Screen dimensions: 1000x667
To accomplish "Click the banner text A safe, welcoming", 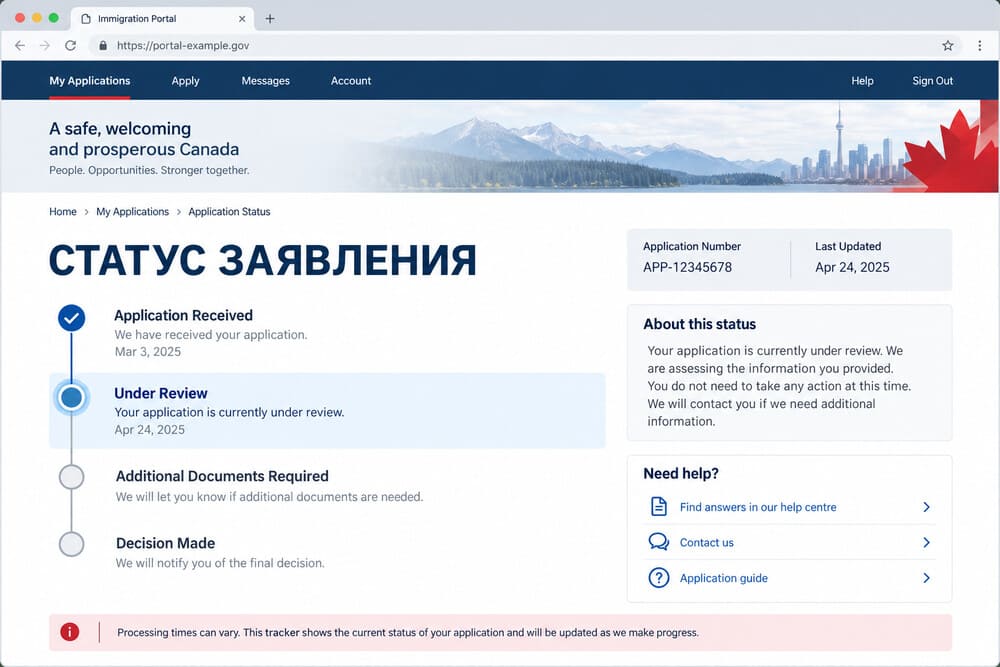I will coord(120,129).
